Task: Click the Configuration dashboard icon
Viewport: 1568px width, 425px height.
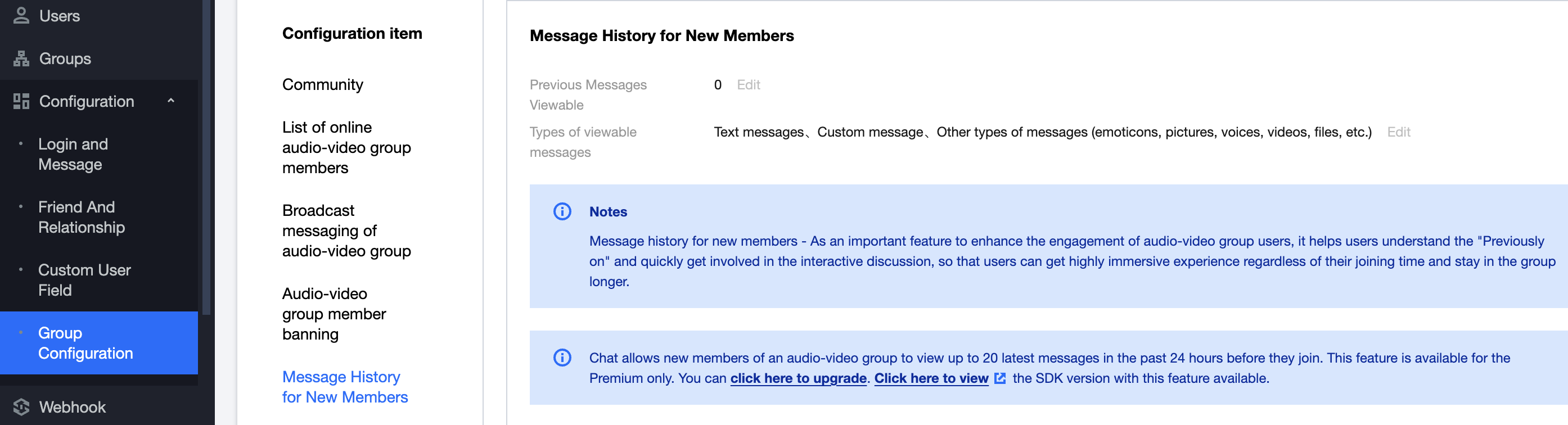Action: click(x=21, y=101)
